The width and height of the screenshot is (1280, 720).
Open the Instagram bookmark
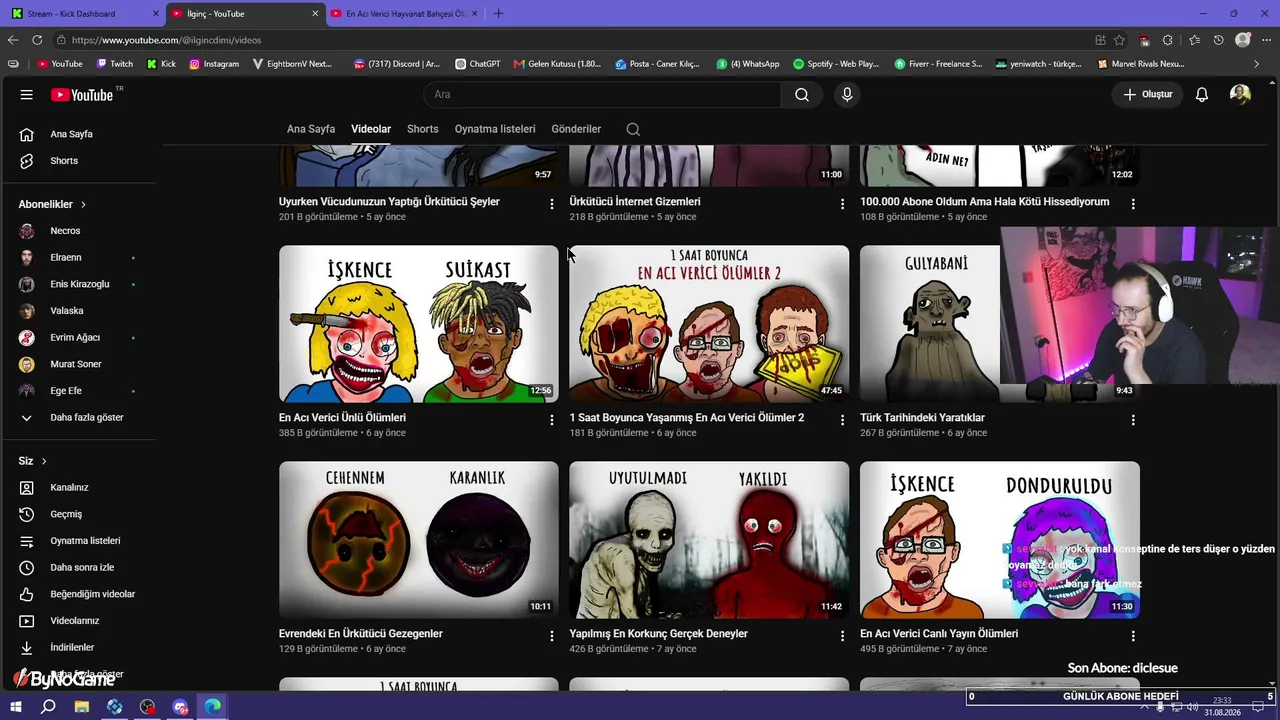click(214, 64)
